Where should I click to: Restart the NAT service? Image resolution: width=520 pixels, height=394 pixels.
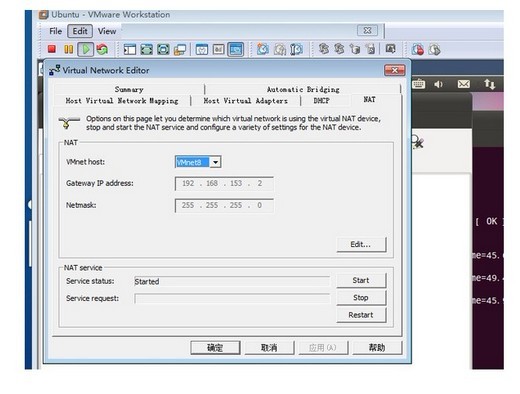click(x=361, y=315)
